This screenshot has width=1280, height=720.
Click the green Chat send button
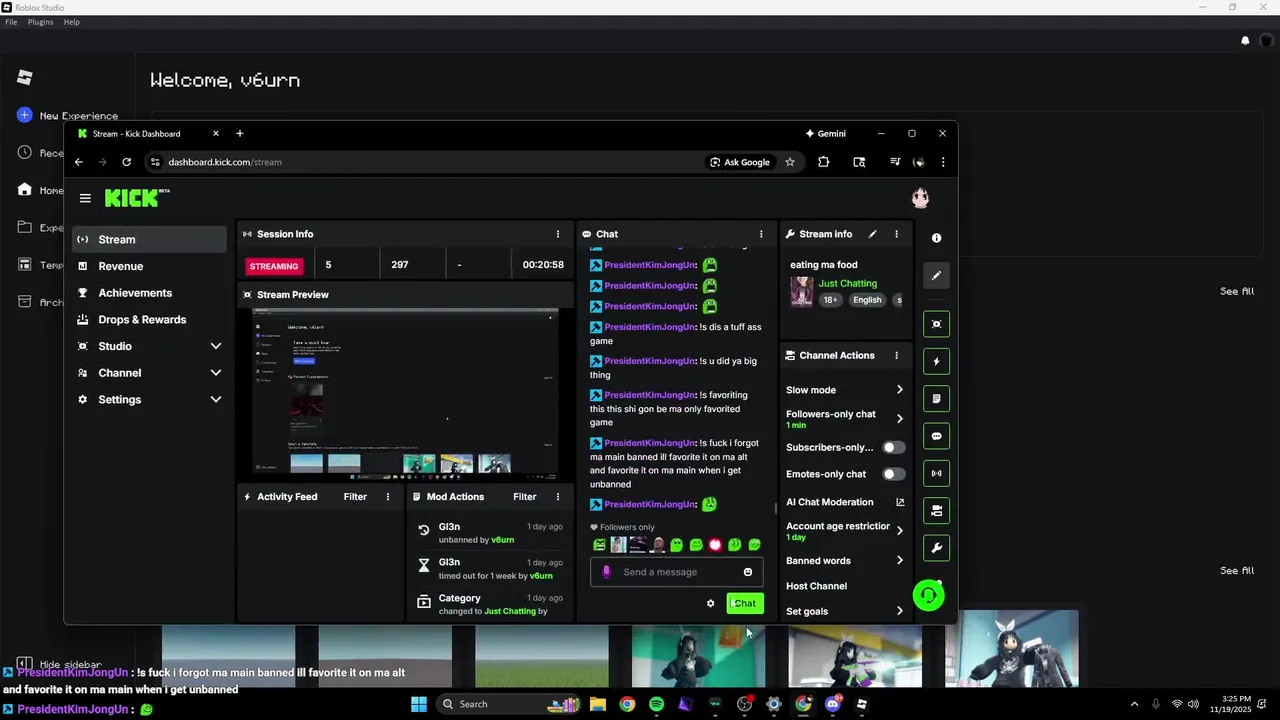745,603
